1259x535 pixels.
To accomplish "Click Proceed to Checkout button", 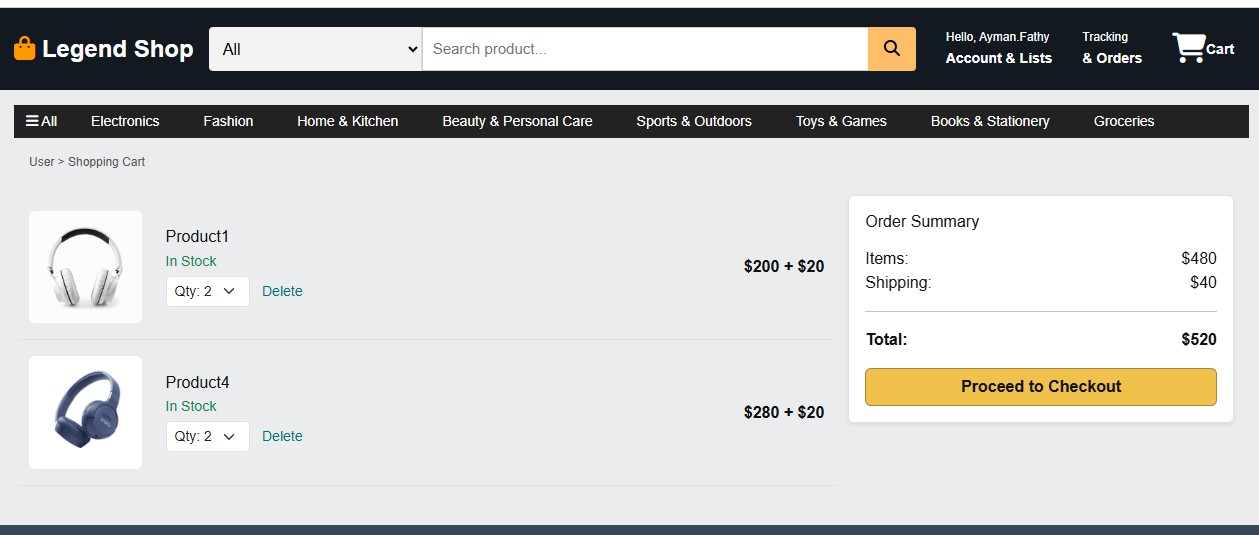I will click(x=1040, y=387).
